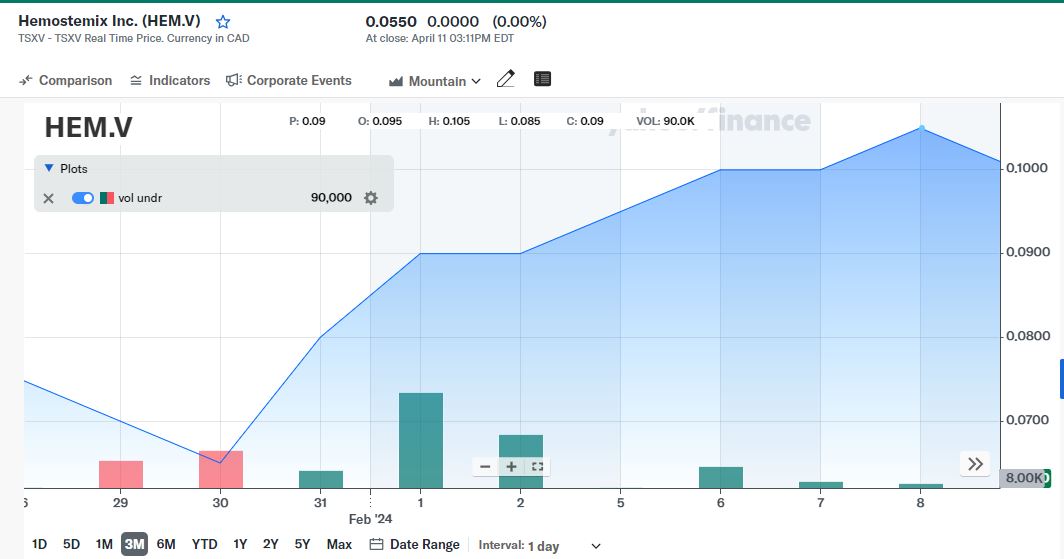Select the 1Y range

(240, 544)
